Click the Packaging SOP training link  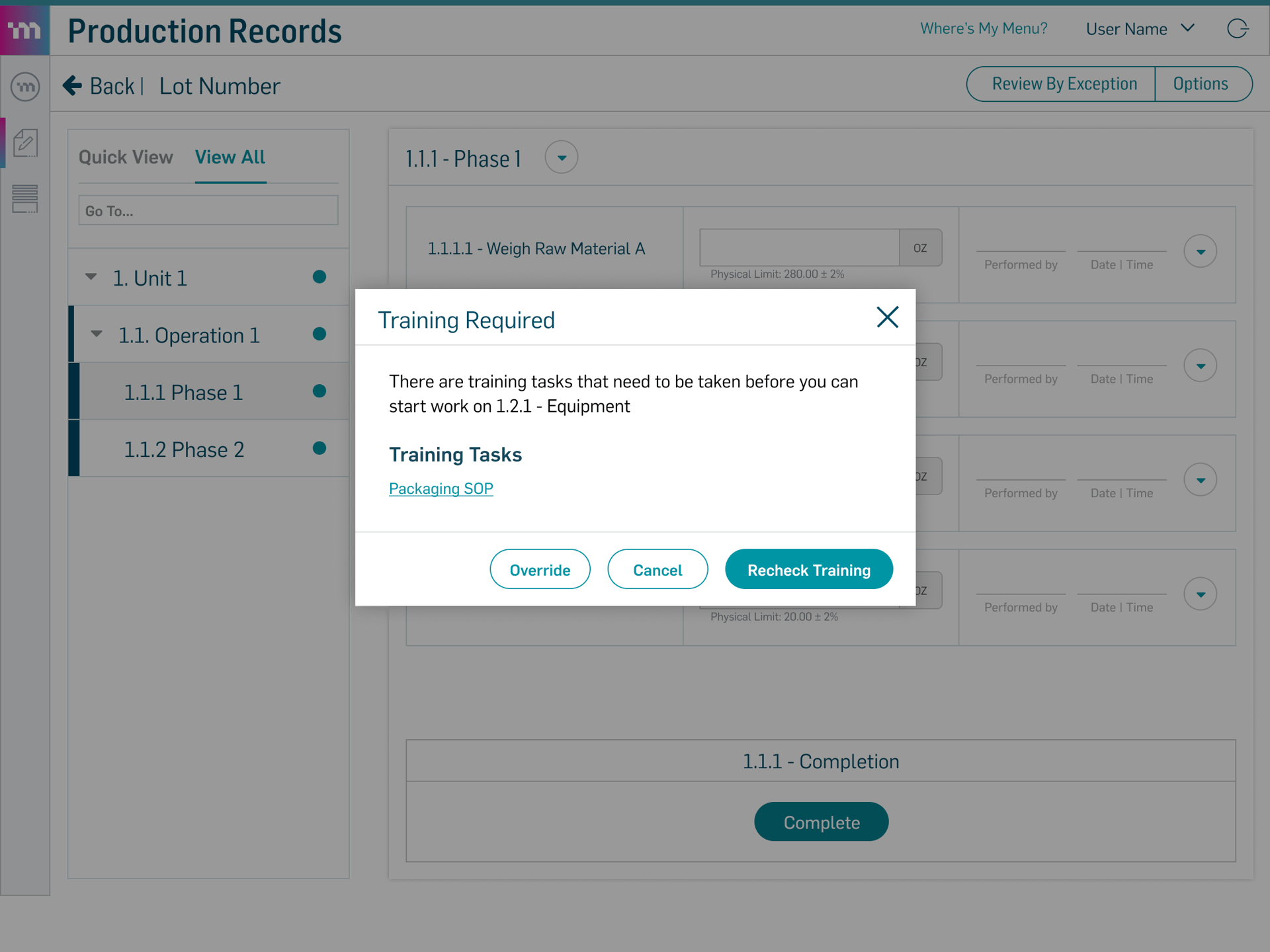click(x=442, y=488)
